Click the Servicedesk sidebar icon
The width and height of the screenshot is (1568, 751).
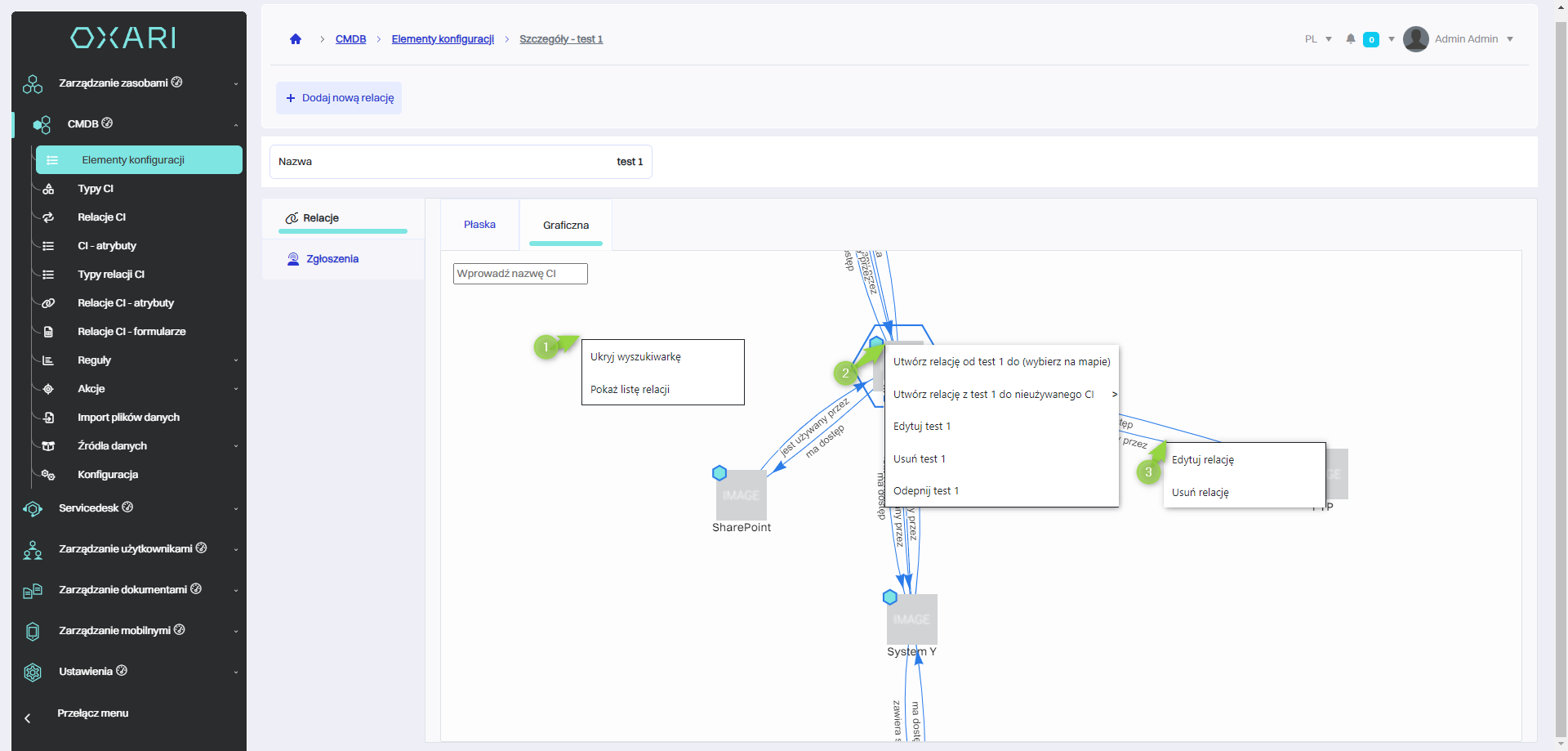pyautogui.click(x=33, y=509)
